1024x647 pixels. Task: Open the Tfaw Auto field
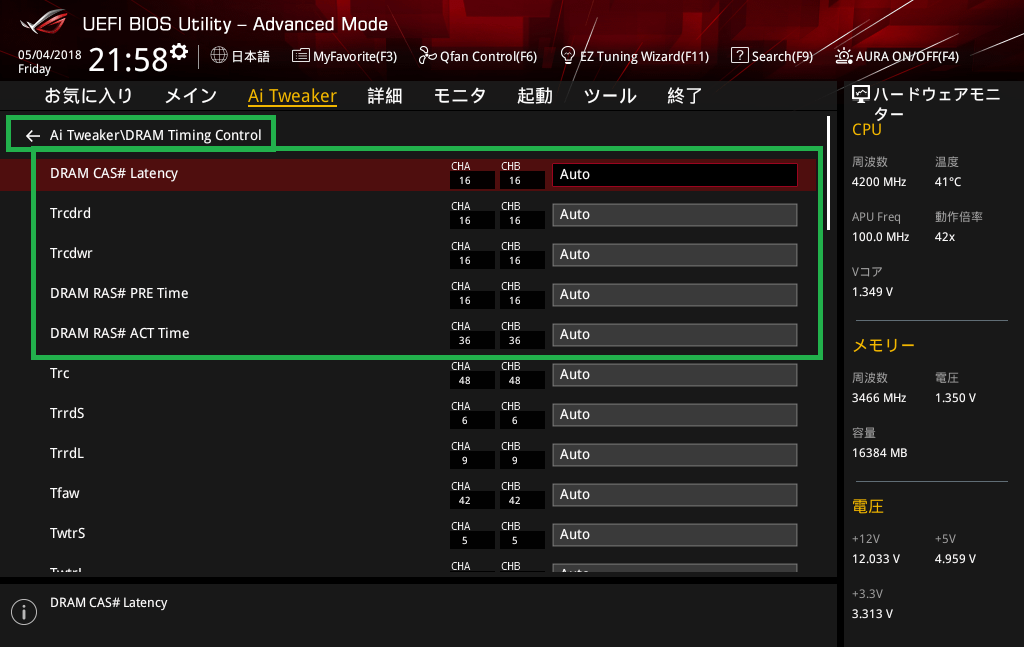coord(675,494)
